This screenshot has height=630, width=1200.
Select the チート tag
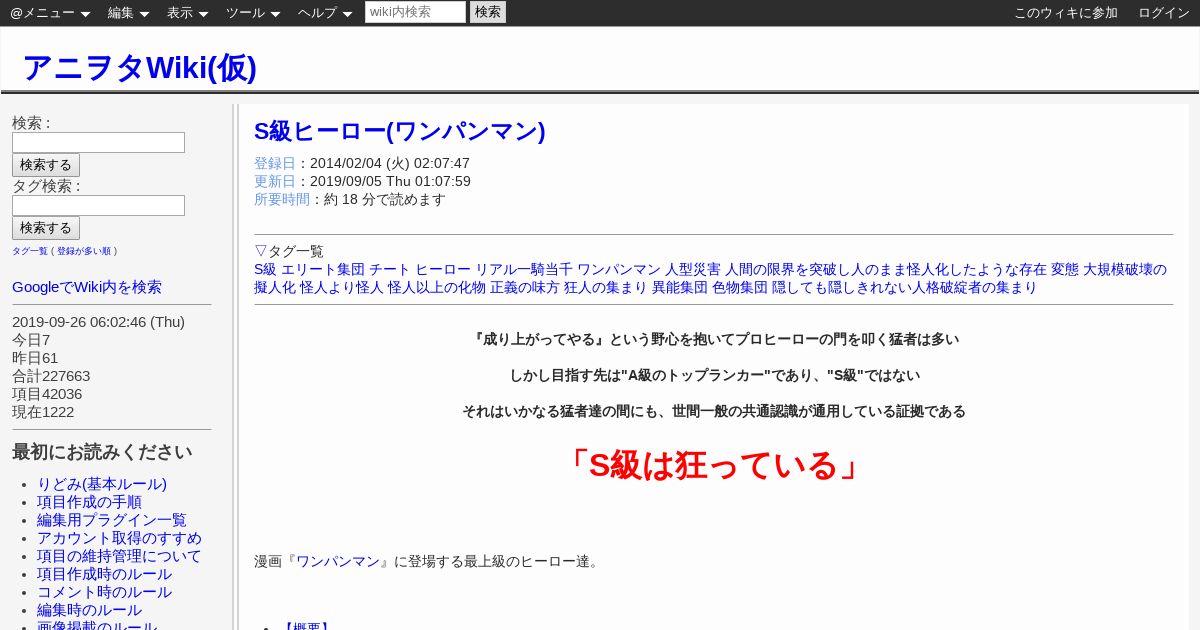[x=390, y=269]
